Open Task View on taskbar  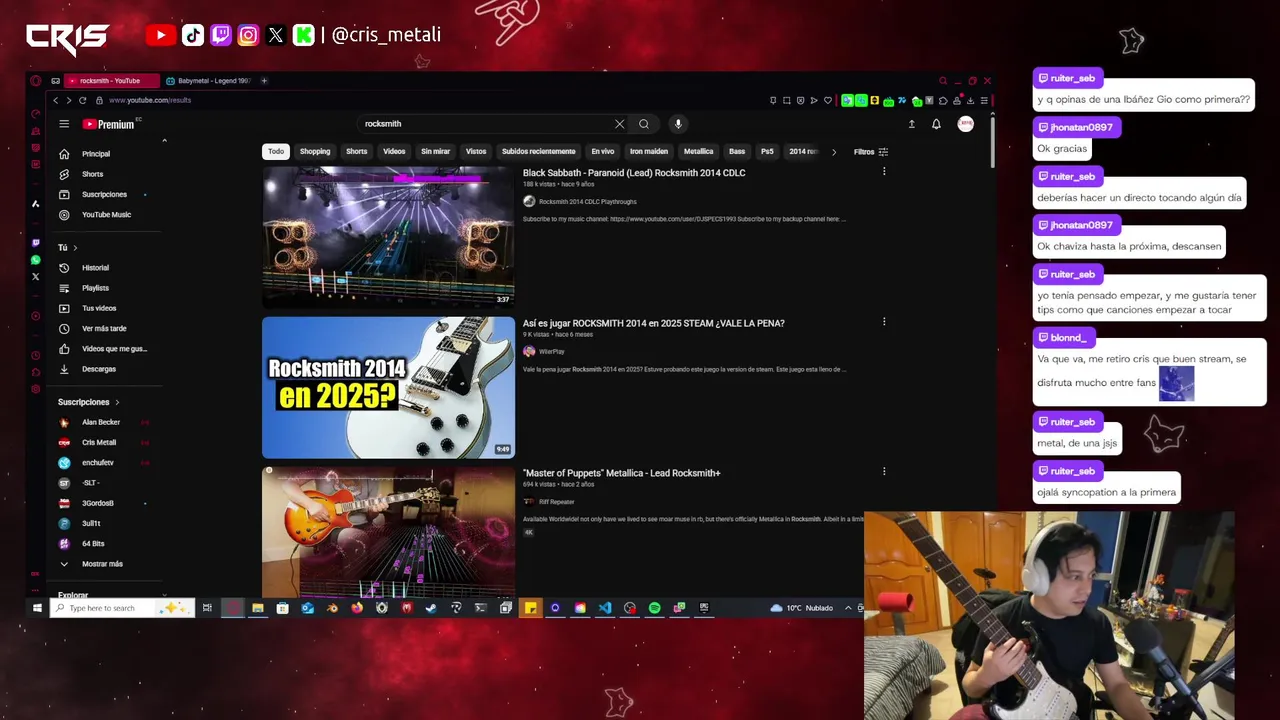pyautogui.click(x=207, y=608)
